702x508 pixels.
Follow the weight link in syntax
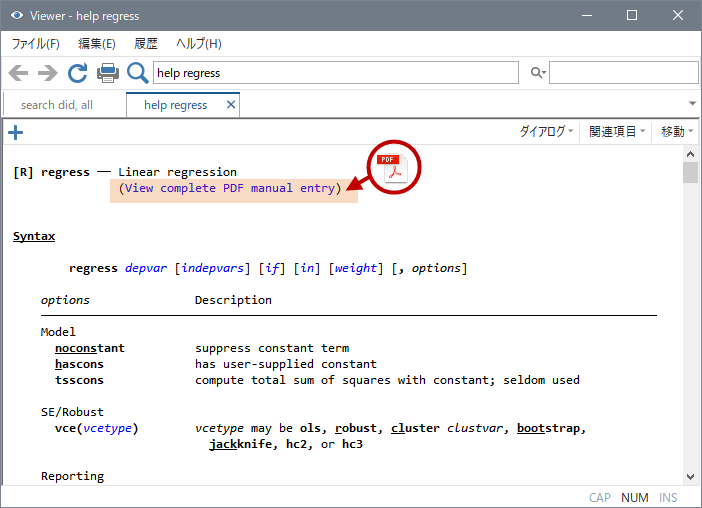click(x=356, y=268)
